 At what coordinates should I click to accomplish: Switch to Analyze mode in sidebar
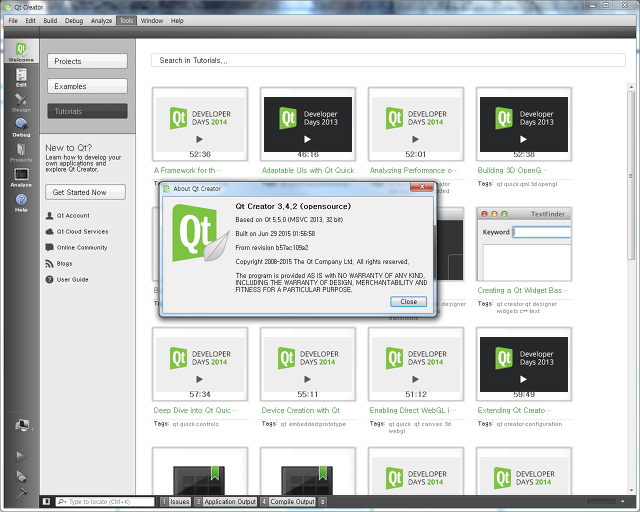[x=21, y=177]
